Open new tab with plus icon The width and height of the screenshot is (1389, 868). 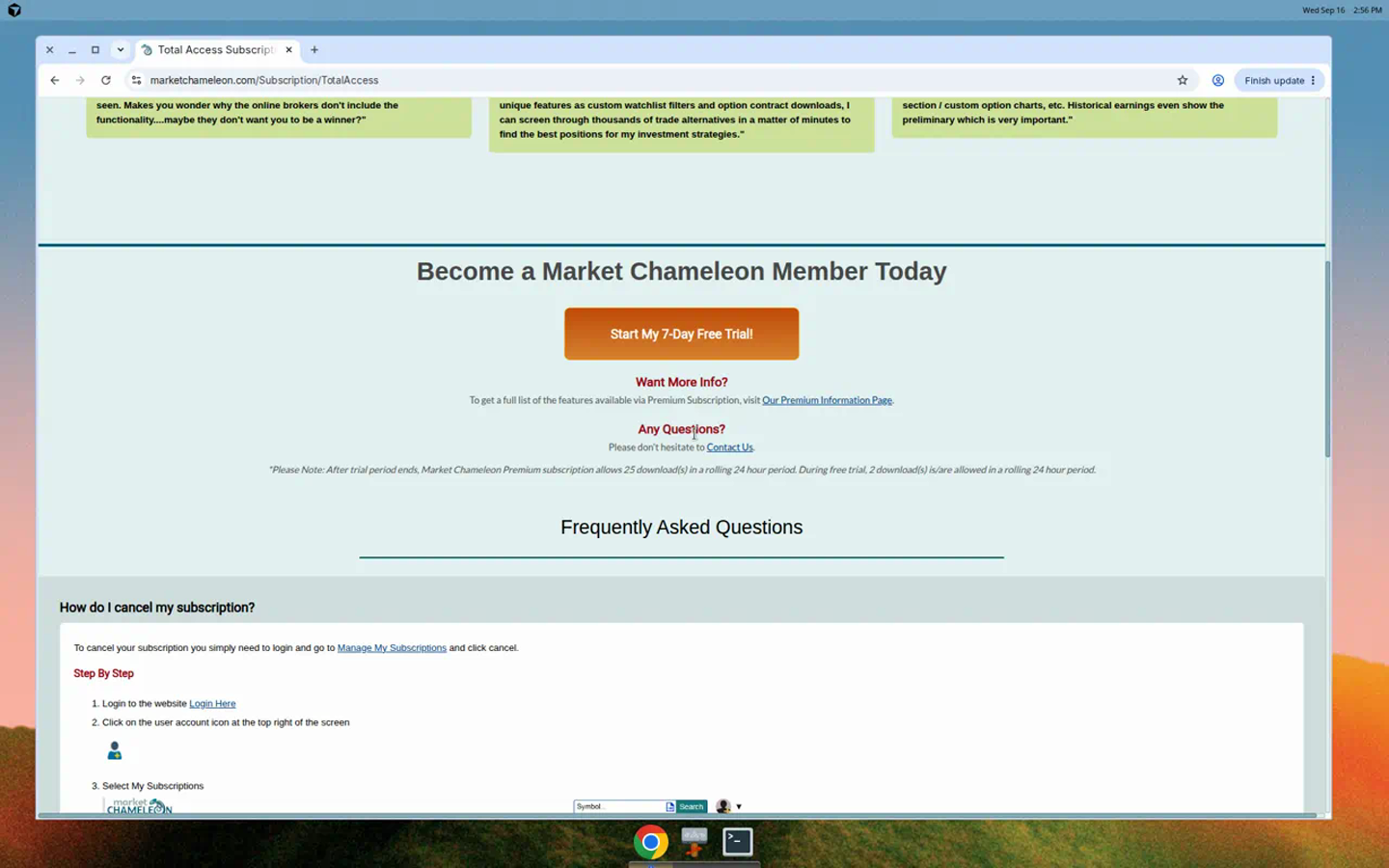[314, 50]
